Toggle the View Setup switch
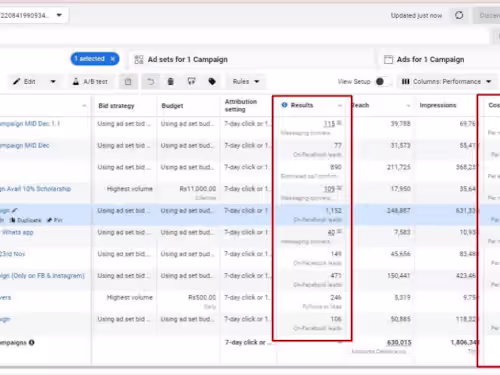The width and height of the screenshot is (500, 375). click(382, 82)
